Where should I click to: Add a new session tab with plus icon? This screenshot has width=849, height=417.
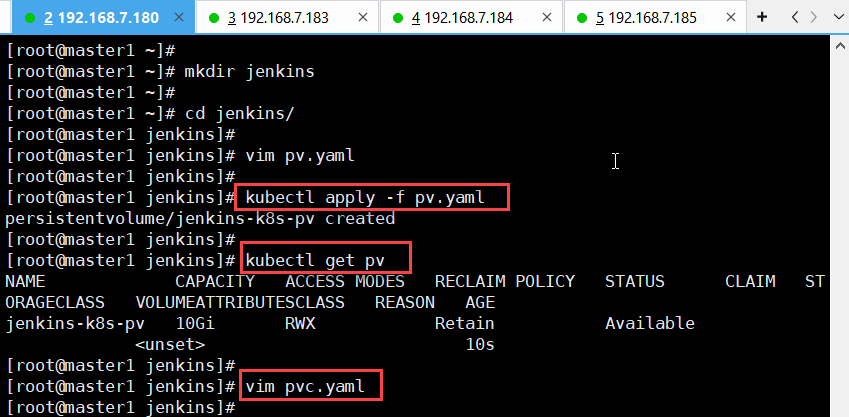(x=762, y=17)
